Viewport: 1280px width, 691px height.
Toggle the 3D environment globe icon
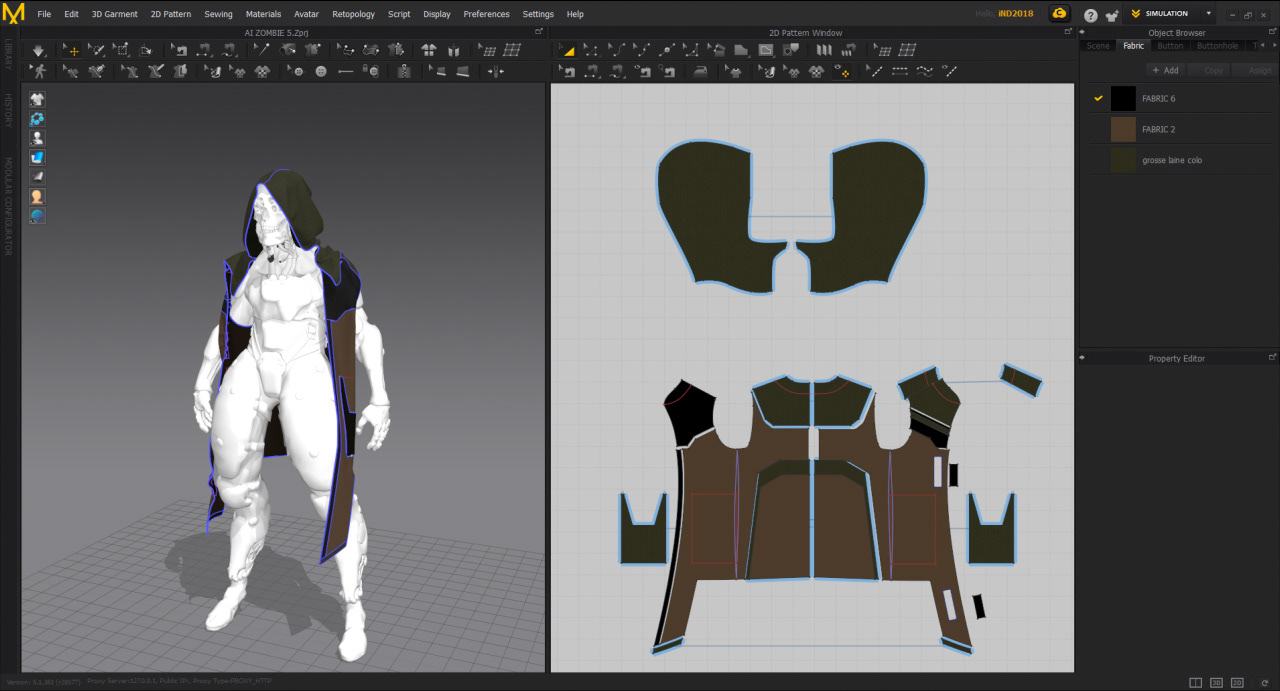tap(37, 215)
